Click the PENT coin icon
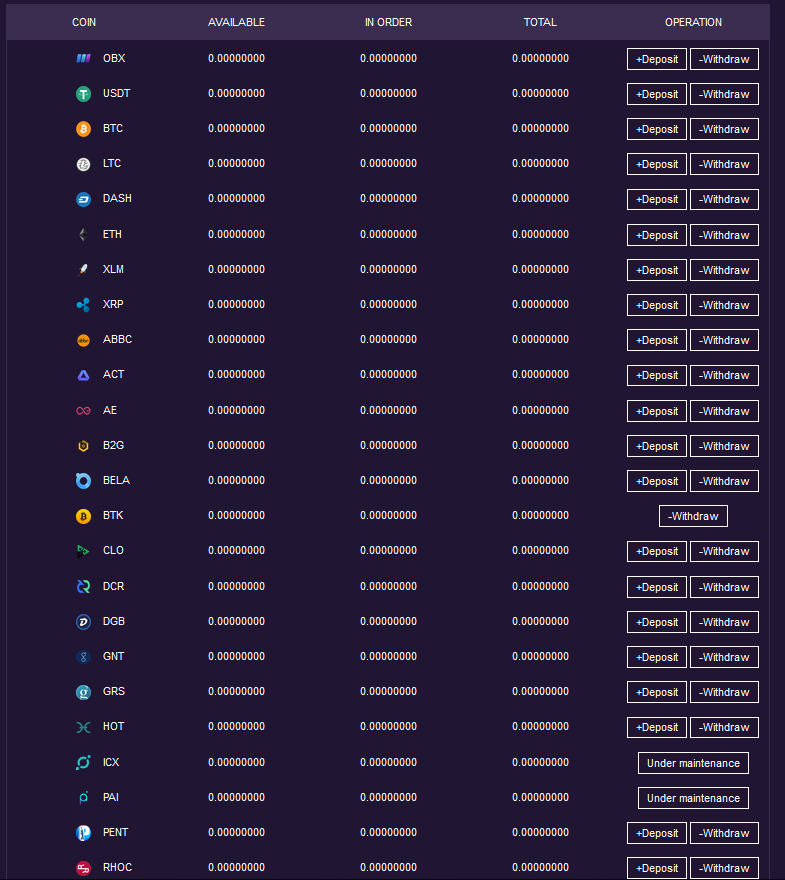This screenshot has height=880, width=785. (84, 833)
